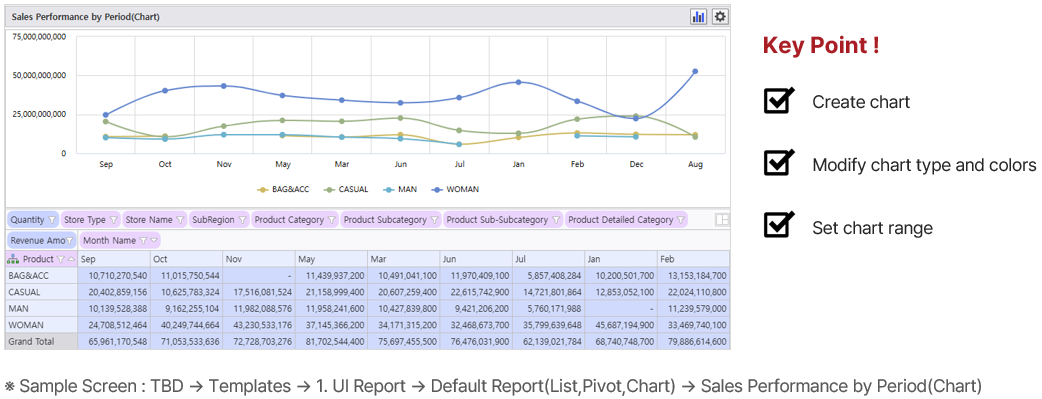
Task: Click the Product hierarchy icon in row header
Action: coord(13,259)
